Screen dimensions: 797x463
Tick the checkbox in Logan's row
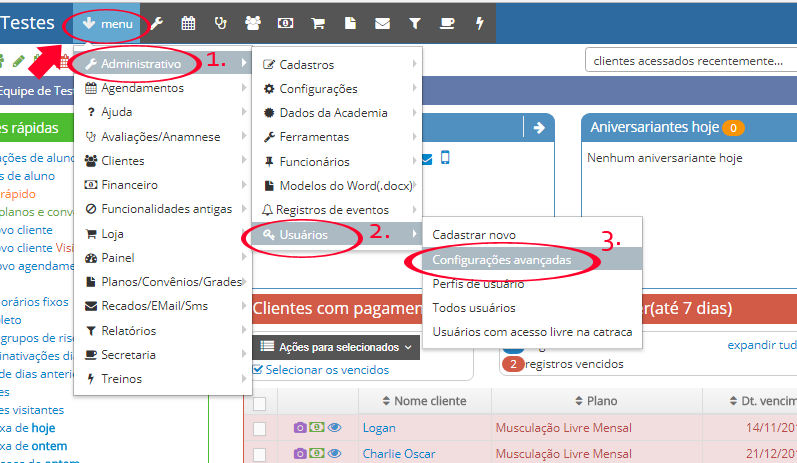click(260, 428)
